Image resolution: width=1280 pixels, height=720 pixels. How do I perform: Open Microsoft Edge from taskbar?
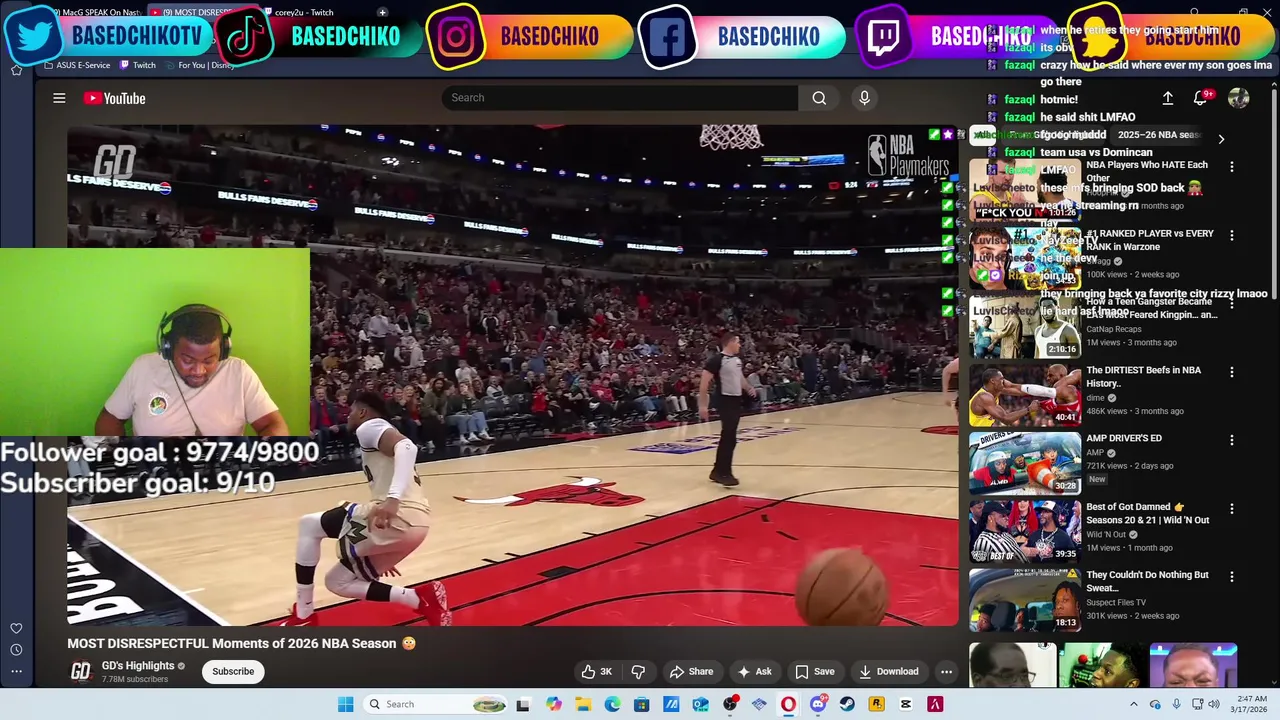[612, 704]
